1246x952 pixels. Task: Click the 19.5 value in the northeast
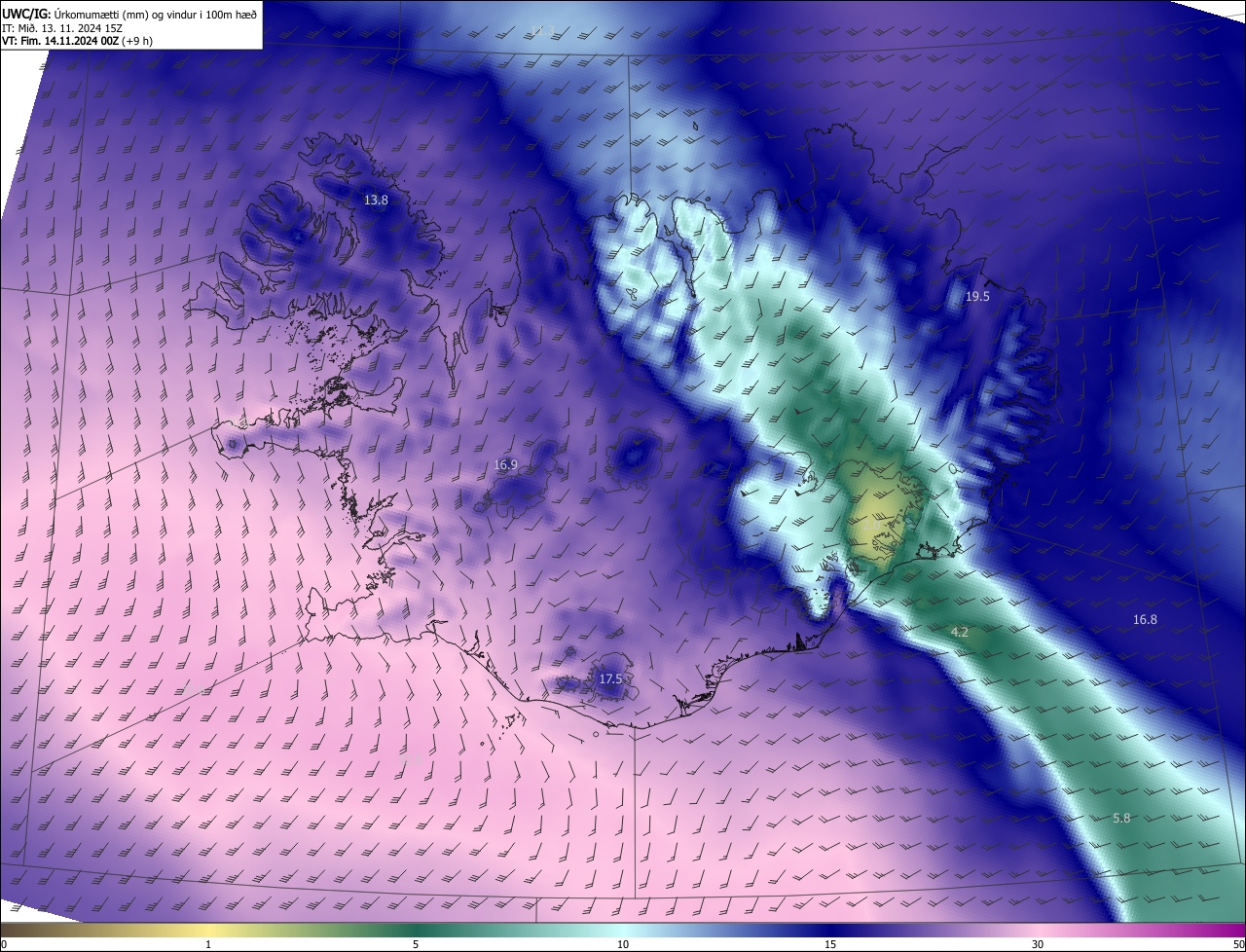(x=977, y=297)
